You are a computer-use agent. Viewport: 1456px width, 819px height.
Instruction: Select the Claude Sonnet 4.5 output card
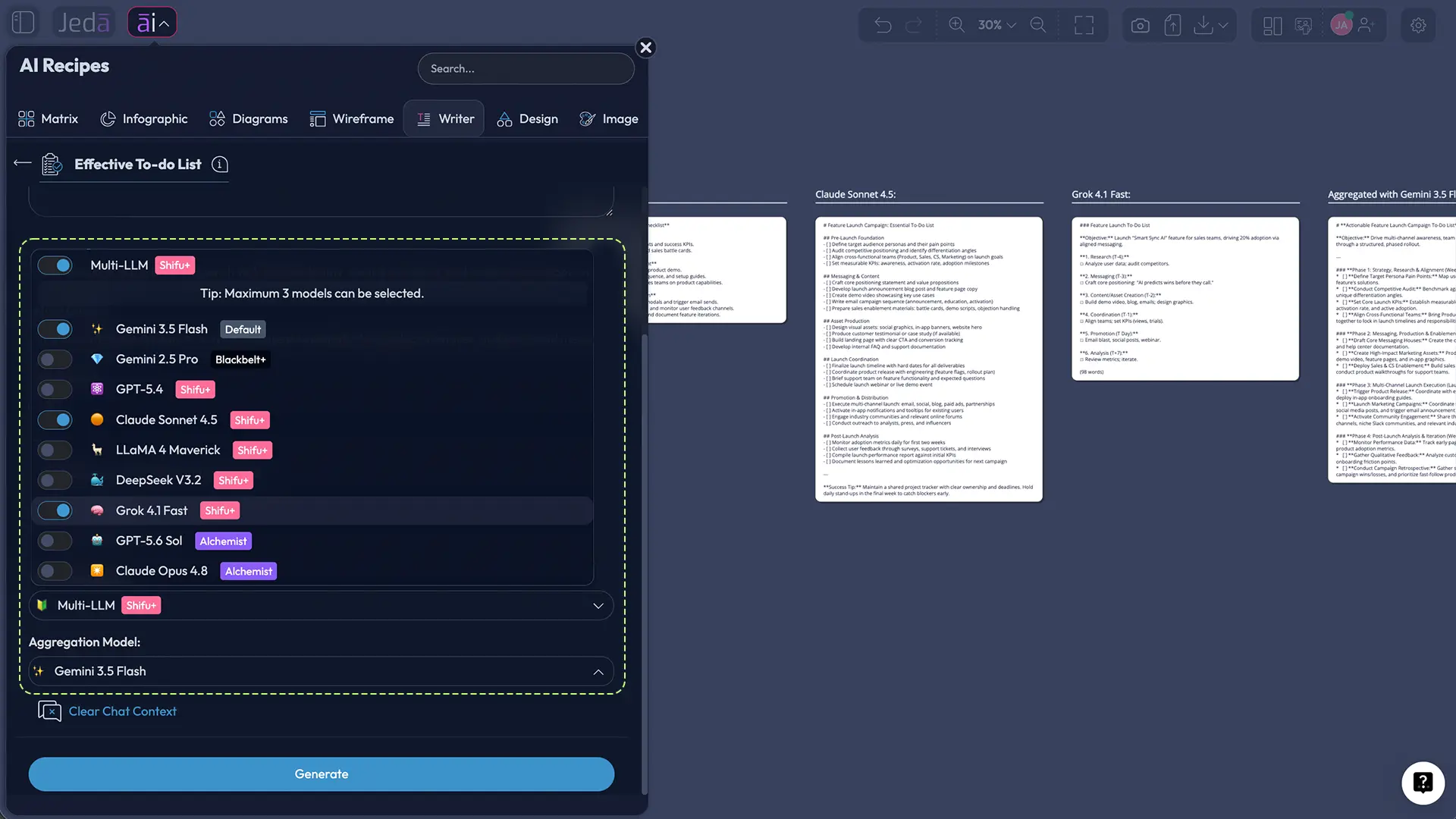(929, 359)
